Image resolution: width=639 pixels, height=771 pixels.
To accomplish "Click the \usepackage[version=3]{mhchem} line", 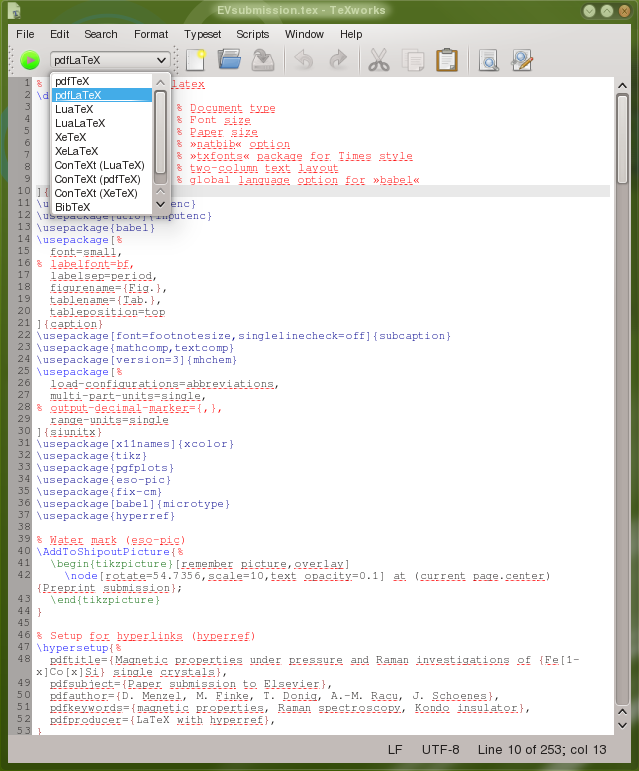I will tap(137, 360).
